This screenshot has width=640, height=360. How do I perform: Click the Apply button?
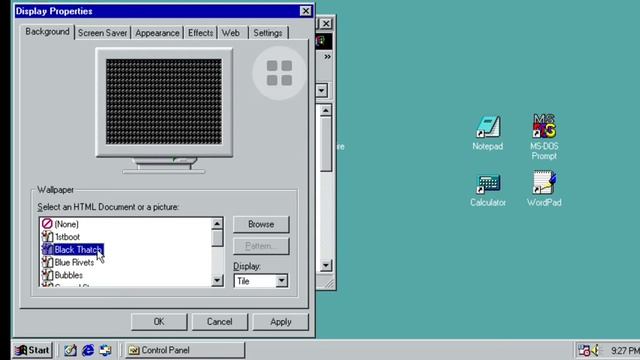(x=281, y=322)
